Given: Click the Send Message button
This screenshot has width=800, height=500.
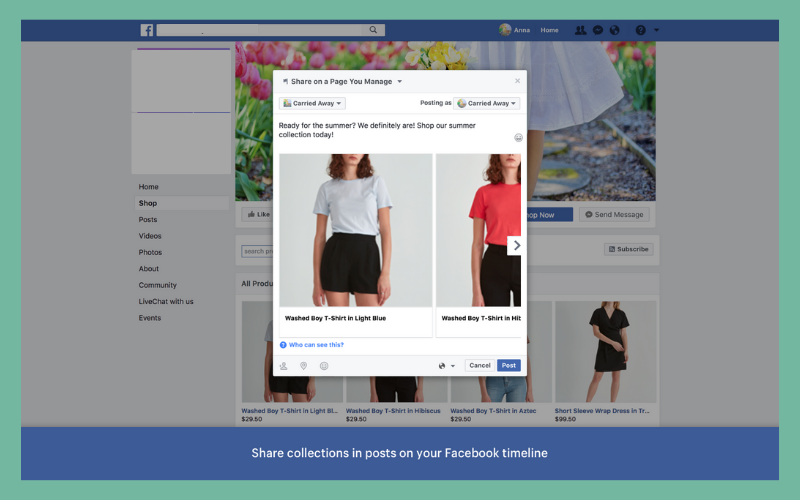Looking at the screenshot, I should click(x=614, y=214).
